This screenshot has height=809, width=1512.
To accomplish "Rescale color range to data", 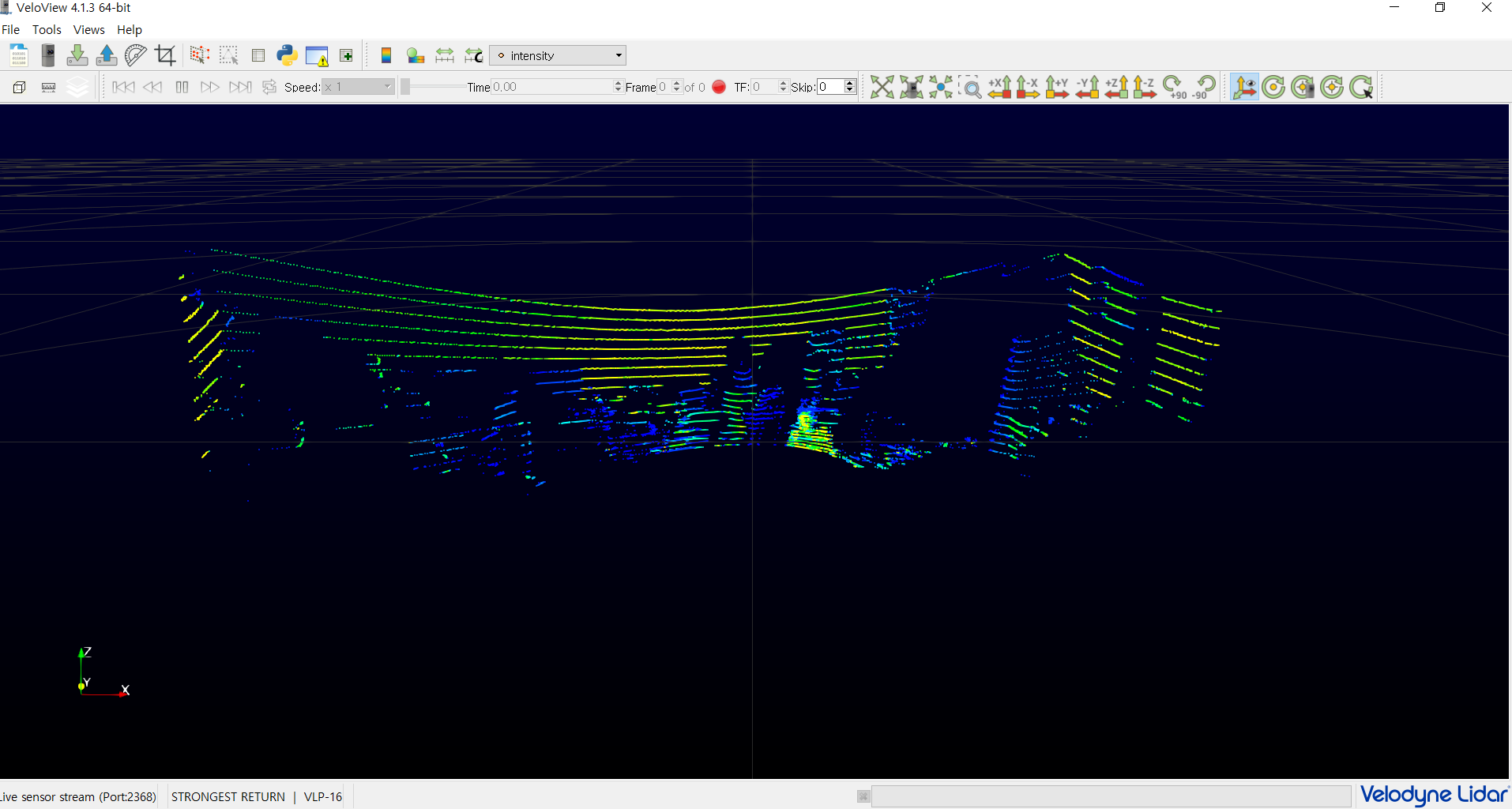I will [445, 55].
